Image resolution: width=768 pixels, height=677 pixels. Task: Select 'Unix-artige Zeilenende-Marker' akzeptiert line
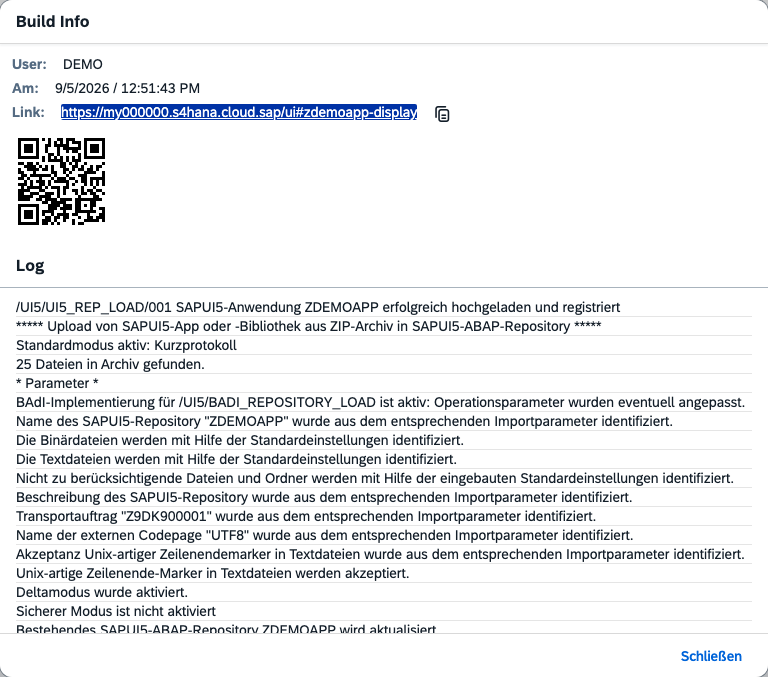384,573
